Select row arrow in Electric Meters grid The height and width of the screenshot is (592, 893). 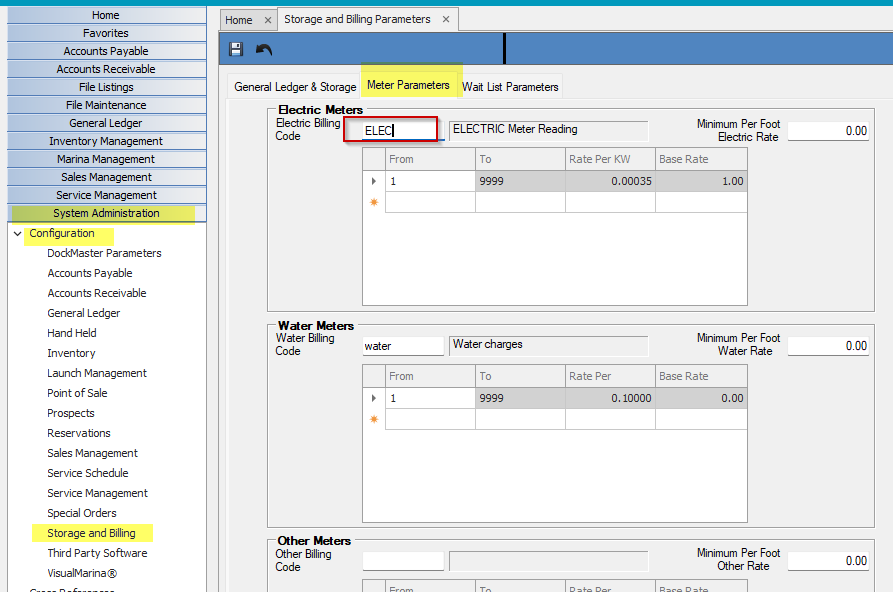(x=374, y=181)
